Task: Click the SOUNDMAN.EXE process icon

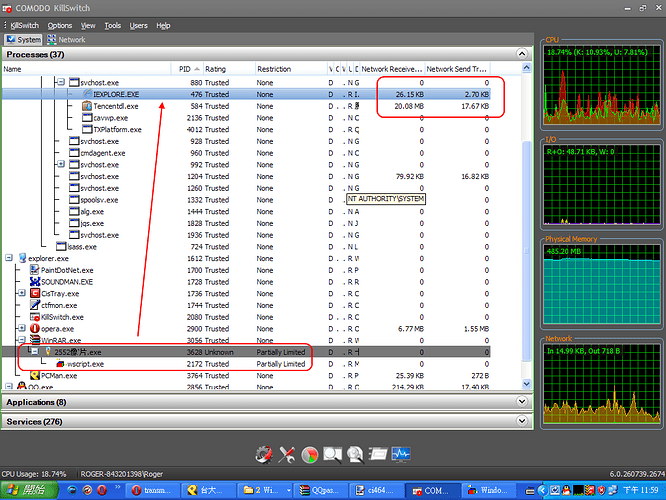Action: click(34, 282)
